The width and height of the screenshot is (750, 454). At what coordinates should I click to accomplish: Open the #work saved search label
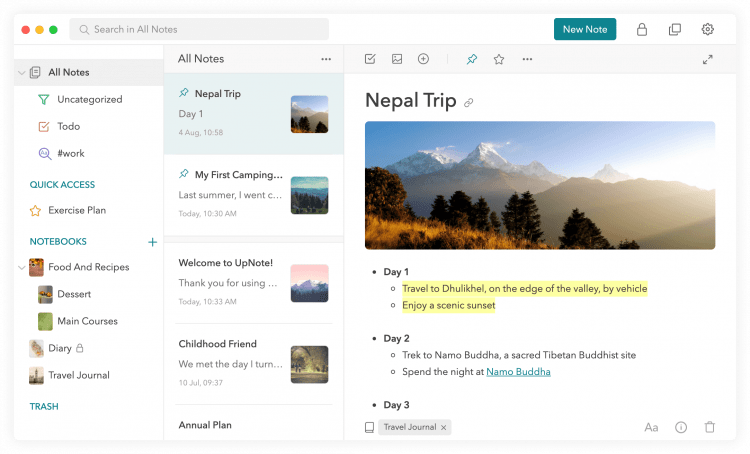tap(71, 154)
